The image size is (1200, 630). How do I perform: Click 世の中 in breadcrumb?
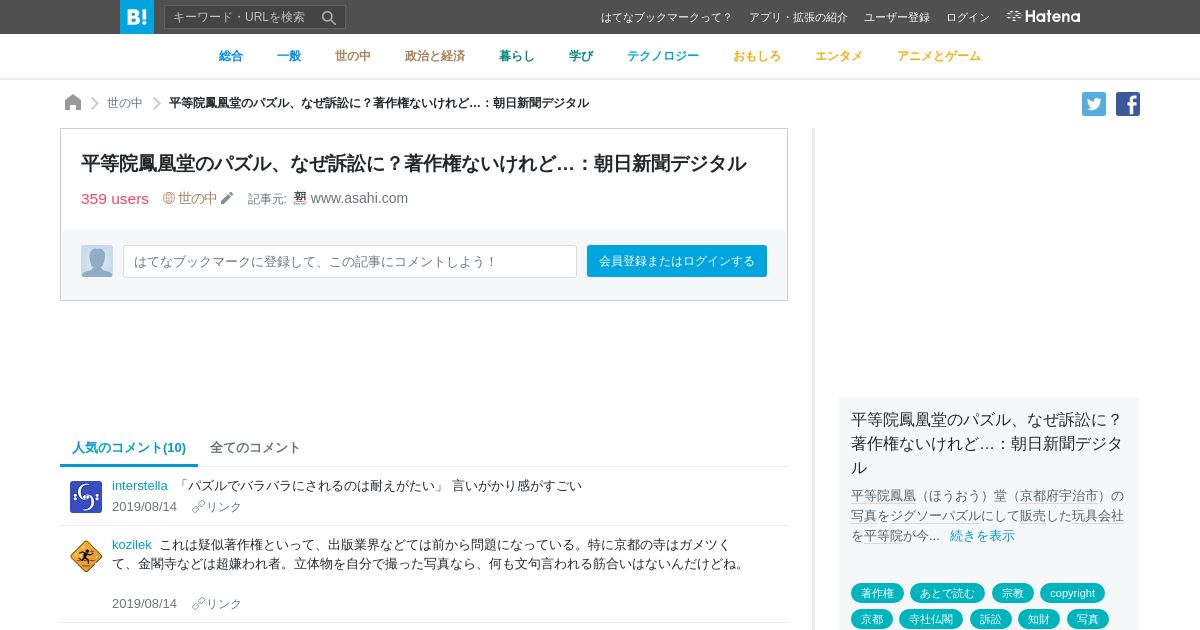point(125,103)
